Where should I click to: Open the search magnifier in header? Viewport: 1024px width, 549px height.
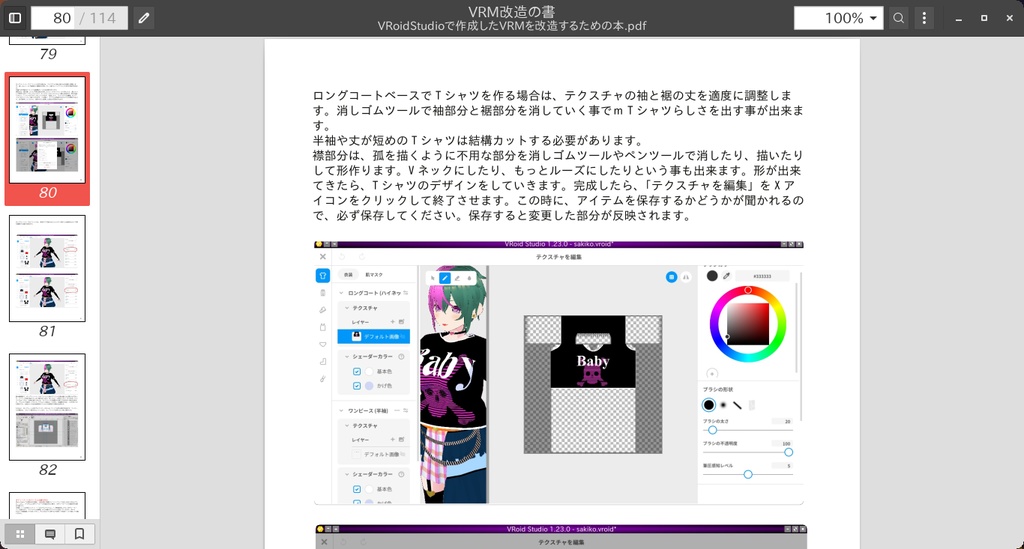pos(899,18)
